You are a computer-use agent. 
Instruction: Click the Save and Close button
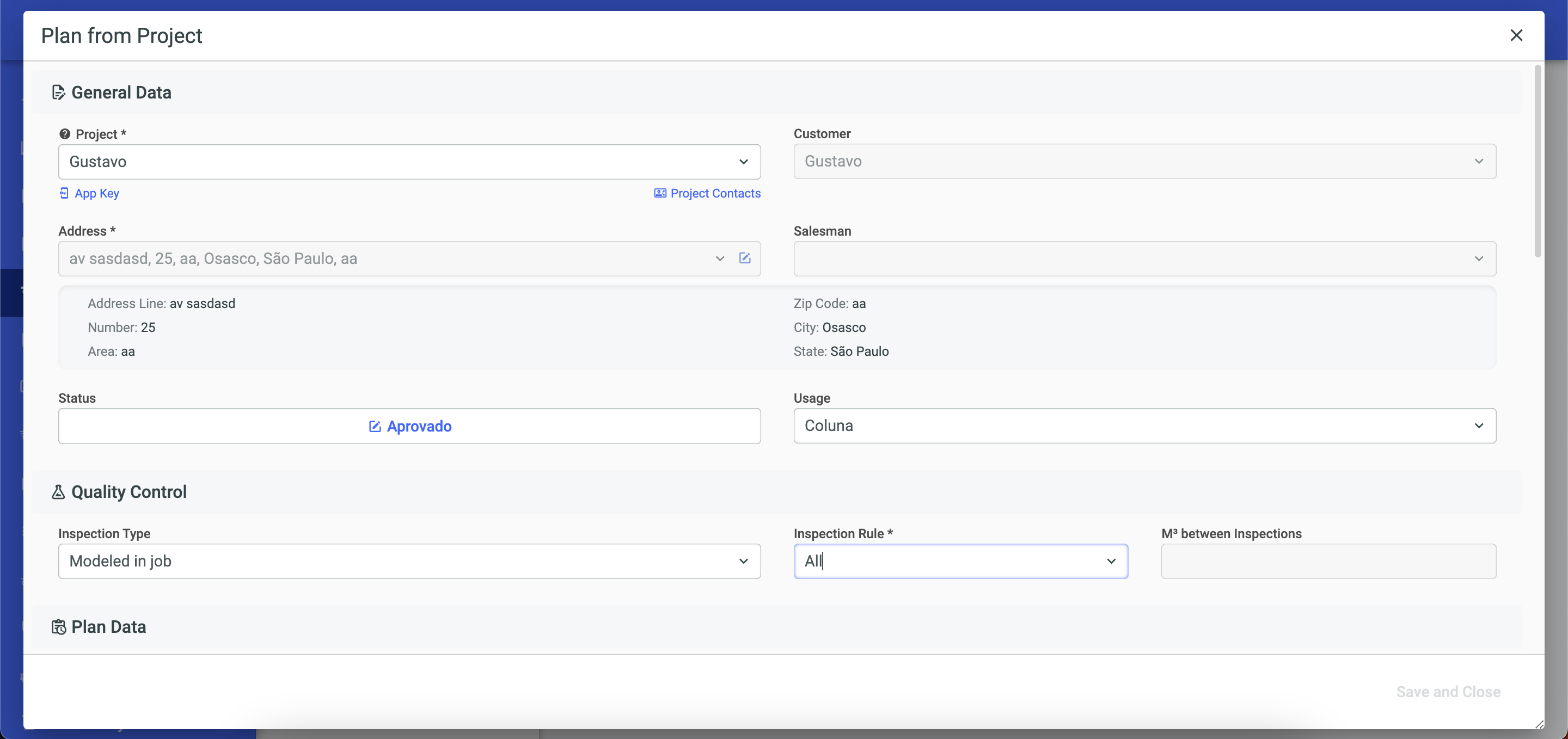coord(1448,692)
